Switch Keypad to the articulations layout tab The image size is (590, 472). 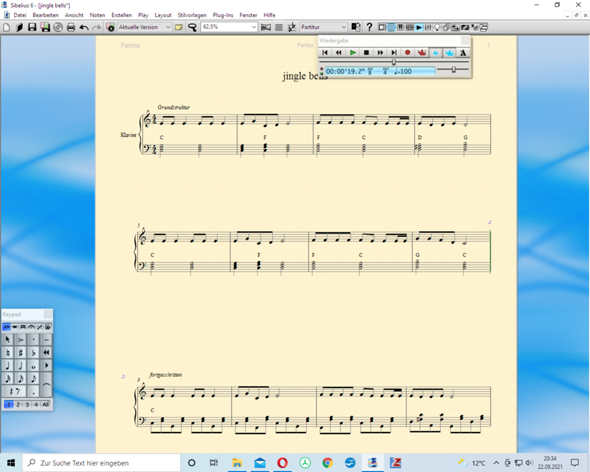point(31,327)
